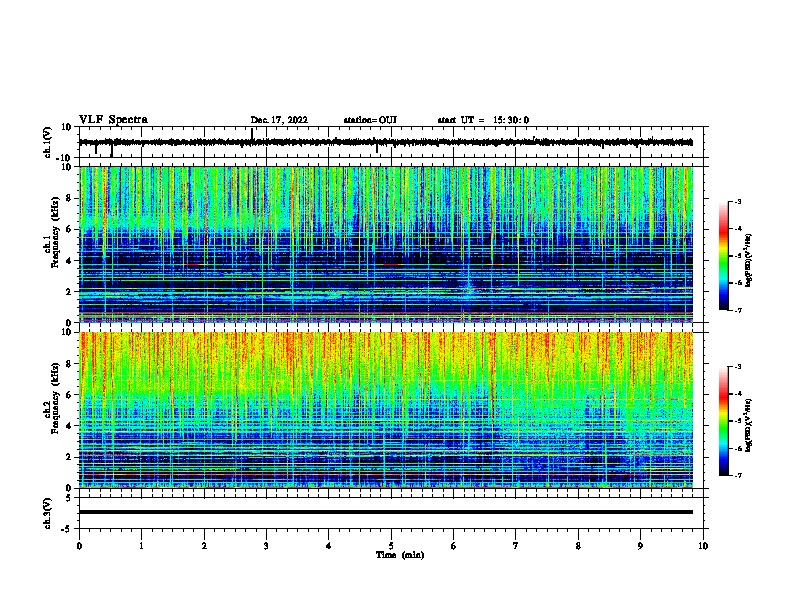Click the "Time (min)" x-axis label
The image size is (792, 612).
click(x=400, y=555)
